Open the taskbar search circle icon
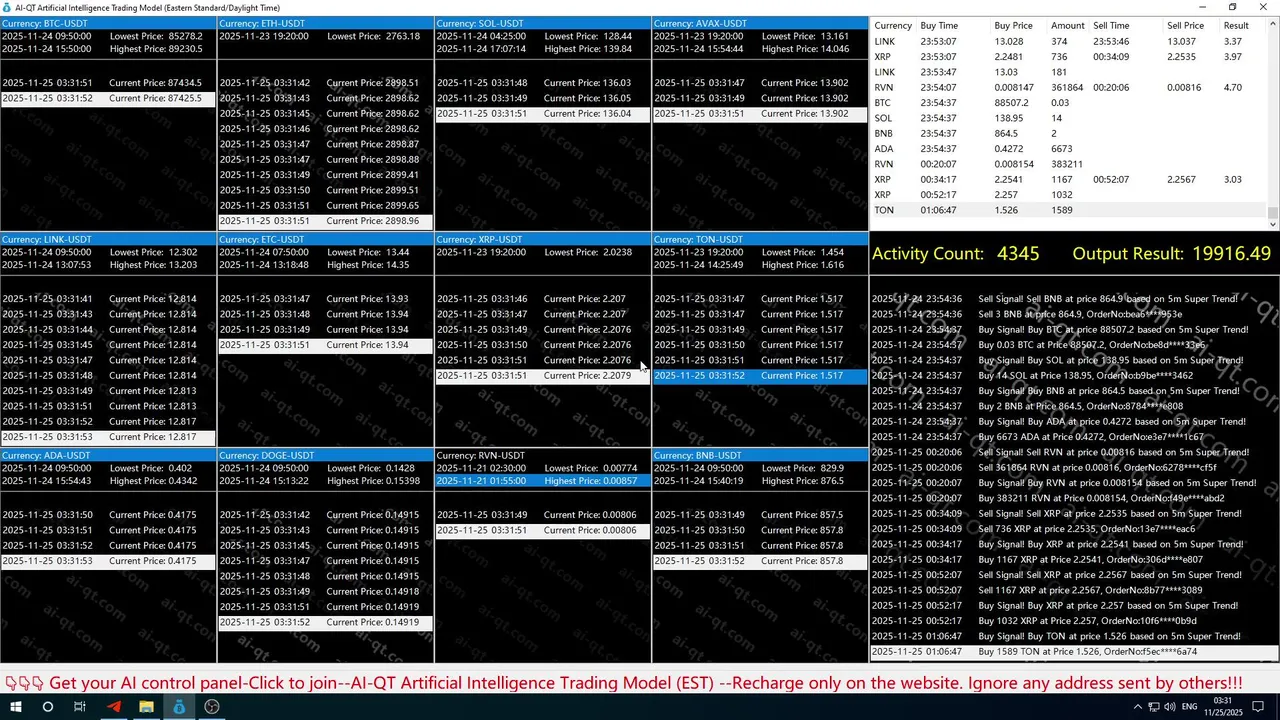 click(x=47, y=706)
